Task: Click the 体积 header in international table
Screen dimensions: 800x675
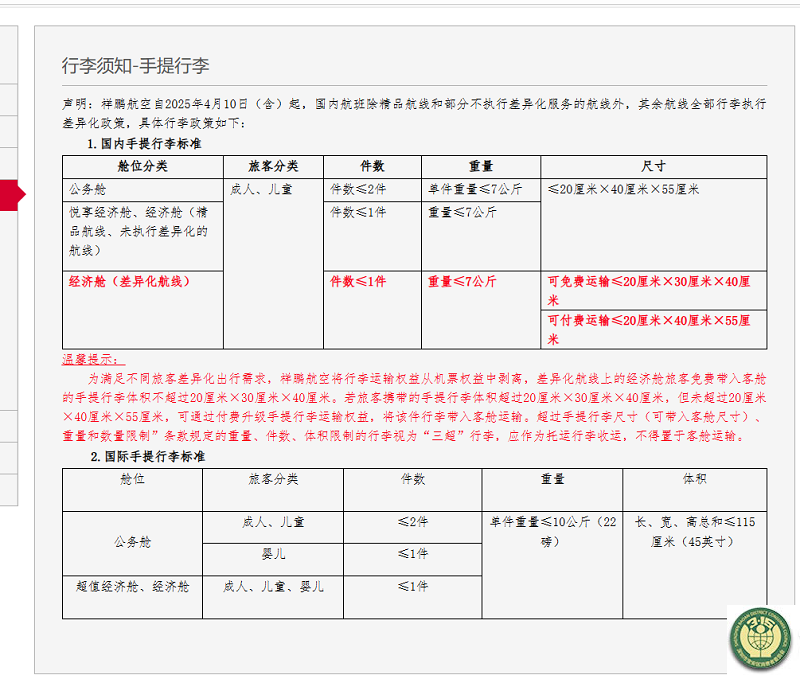Action: point(694,490)
